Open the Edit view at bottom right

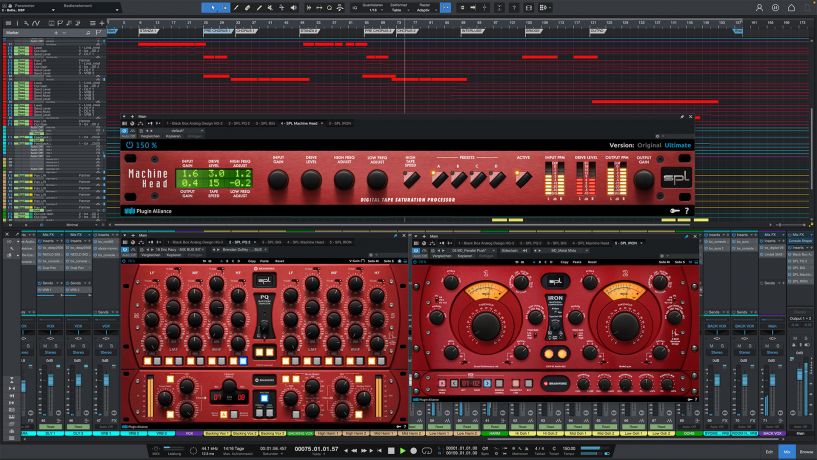[769, 452]
